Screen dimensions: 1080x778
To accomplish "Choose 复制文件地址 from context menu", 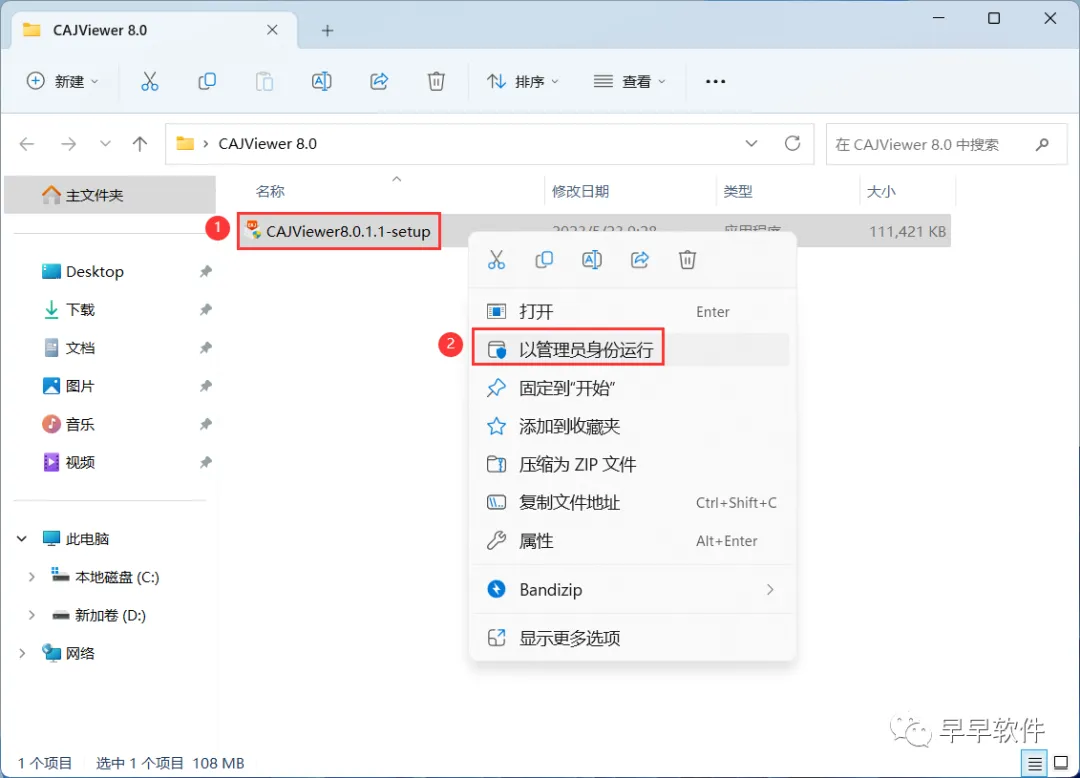I will pyautogui.click(x=632, y=503).
